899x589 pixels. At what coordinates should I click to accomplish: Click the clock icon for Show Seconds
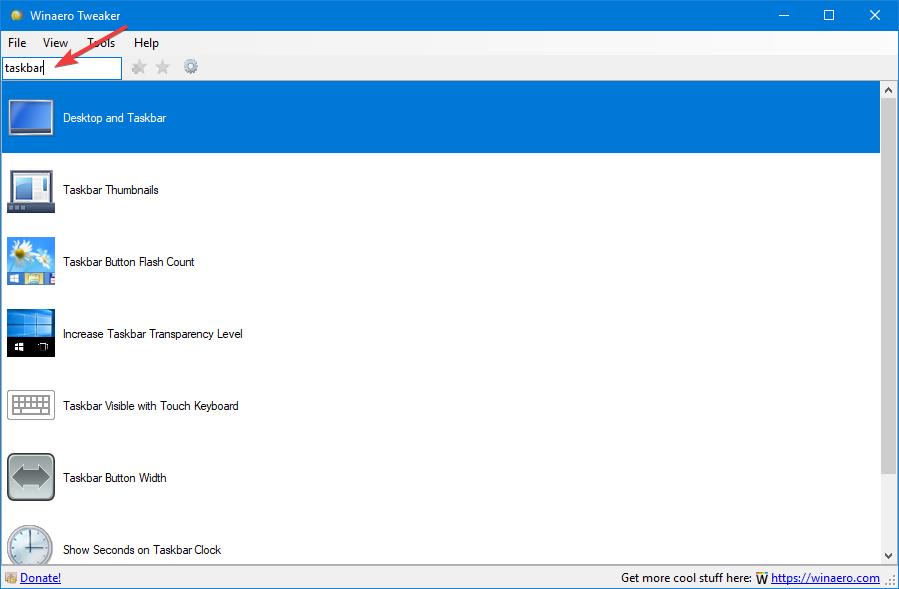(30, 545)
